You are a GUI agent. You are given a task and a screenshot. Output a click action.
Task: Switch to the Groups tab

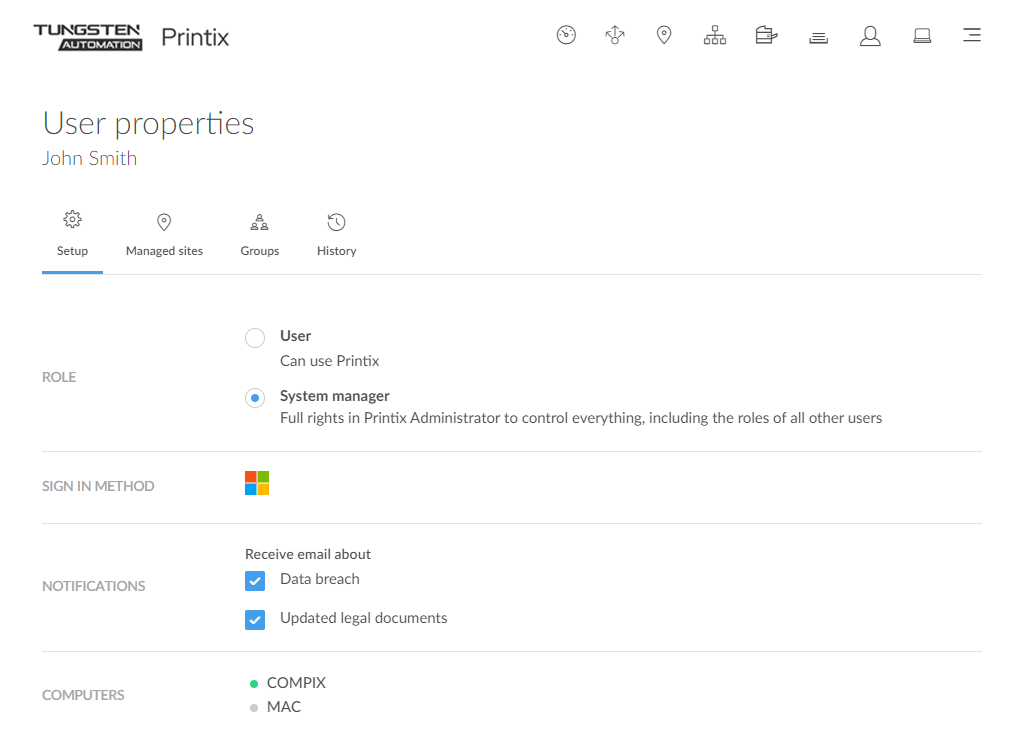(259, 235)
